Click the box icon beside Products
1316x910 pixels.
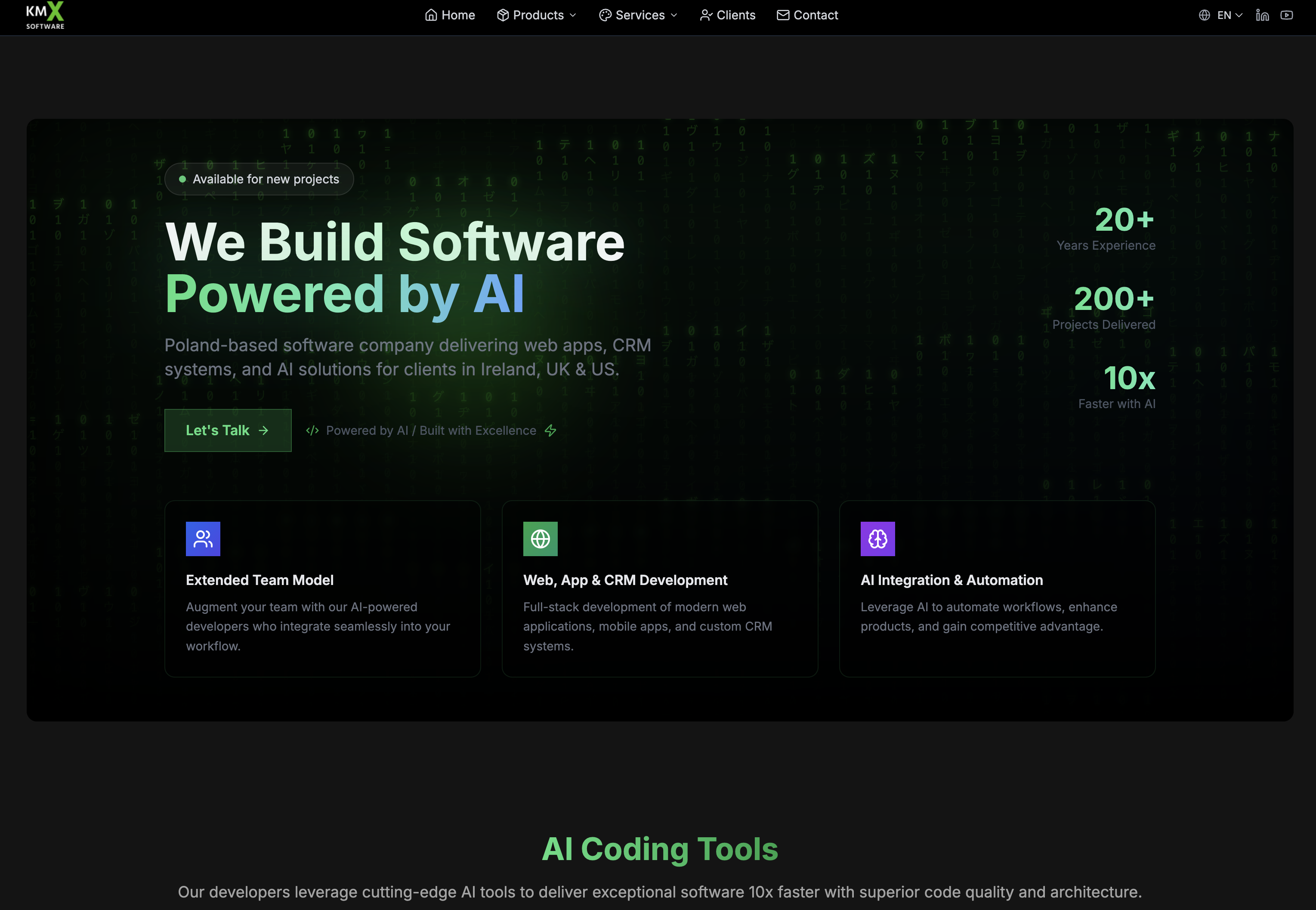pyautogui.click(x=502, y=15)
